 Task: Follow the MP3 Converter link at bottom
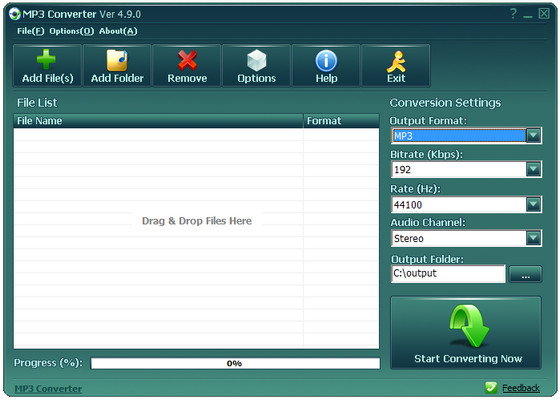click(48, 389)
